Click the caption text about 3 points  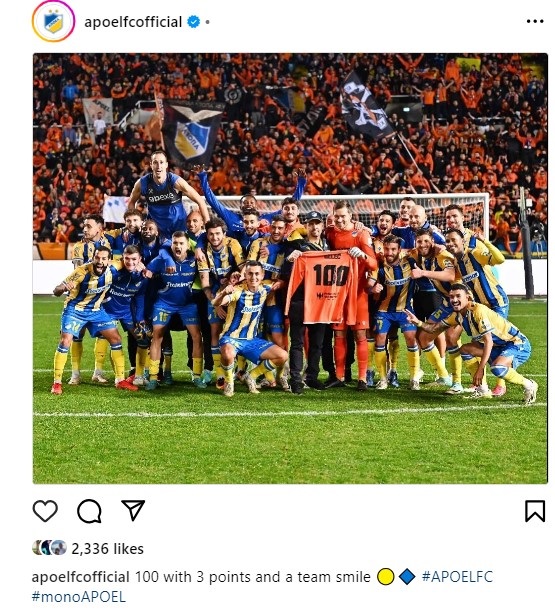pos(253,577)
